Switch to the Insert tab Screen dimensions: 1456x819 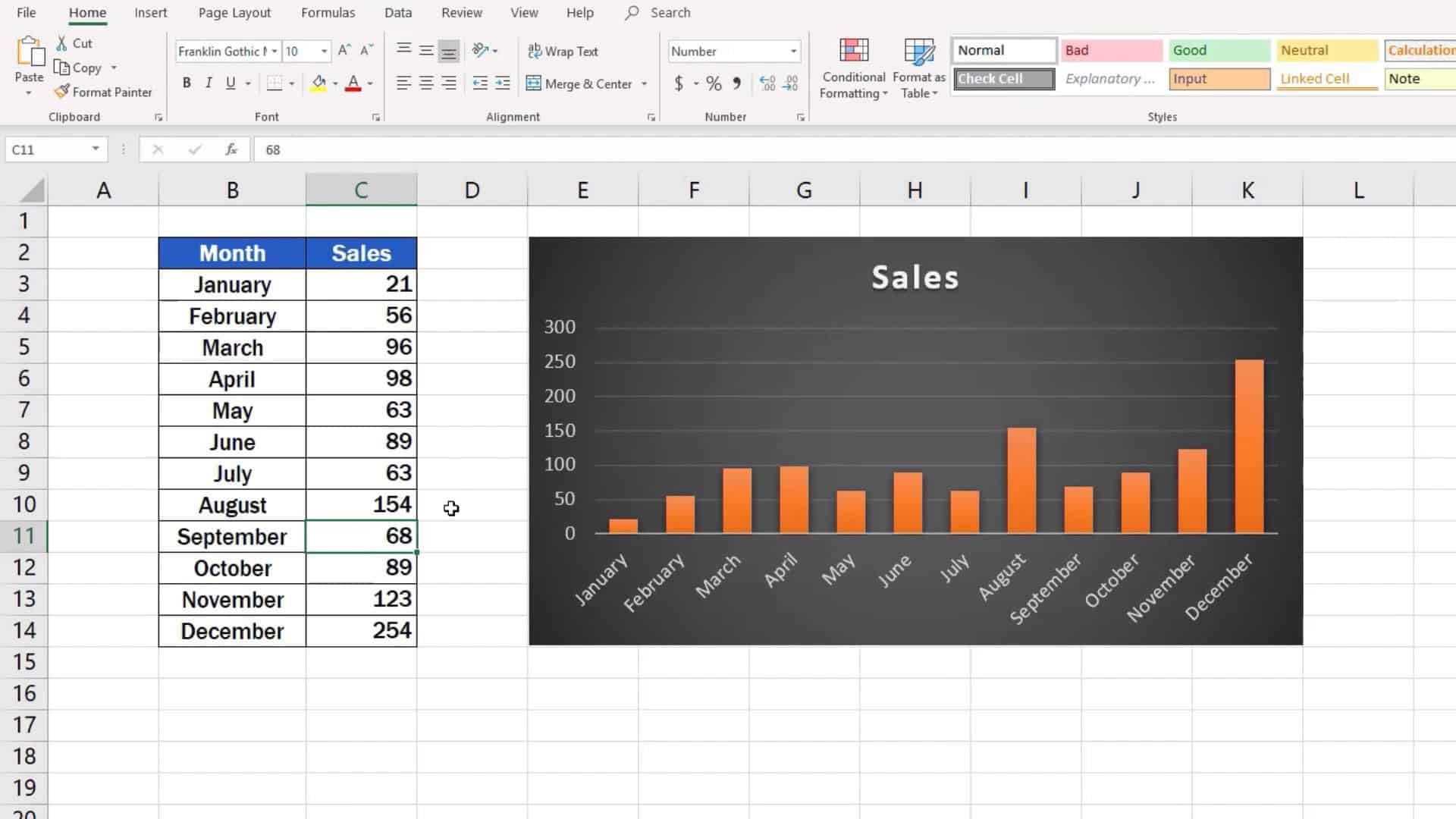point(150,12)
